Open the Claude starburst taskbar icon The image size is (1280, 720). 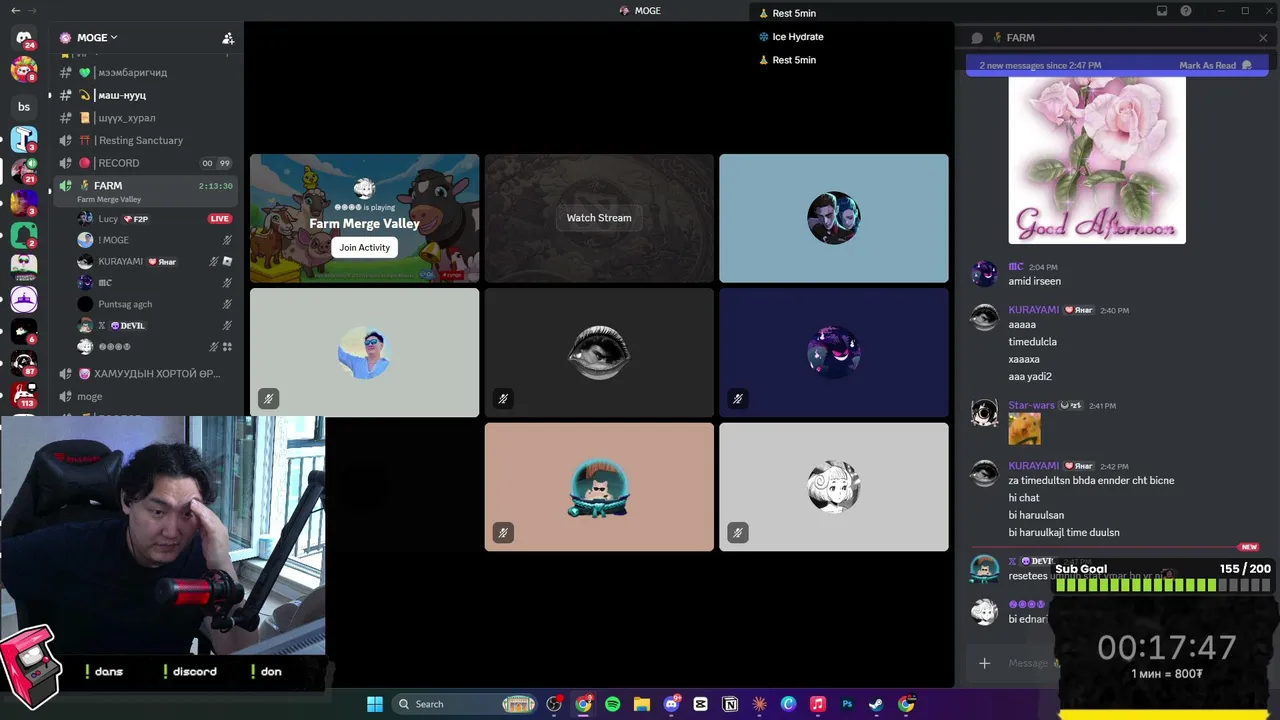click(x=759, y=704)
